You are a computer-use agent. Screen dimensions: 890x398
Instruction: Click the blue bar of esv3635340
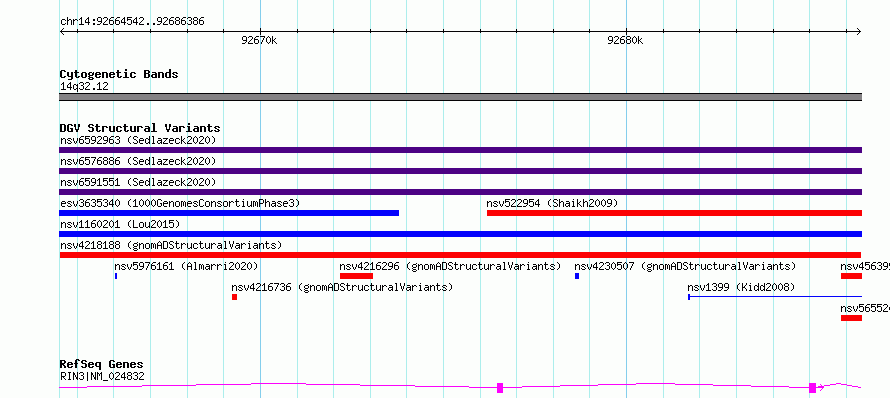[x=229, y=213]
